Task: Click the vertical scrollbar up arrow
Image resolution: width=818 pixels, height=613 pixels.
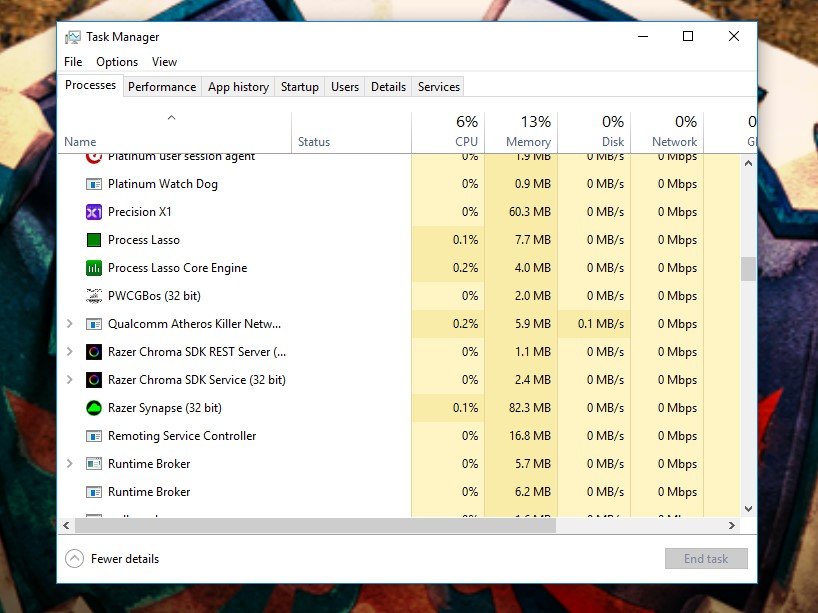Action: pyautogui.click(x=748, y=163)
